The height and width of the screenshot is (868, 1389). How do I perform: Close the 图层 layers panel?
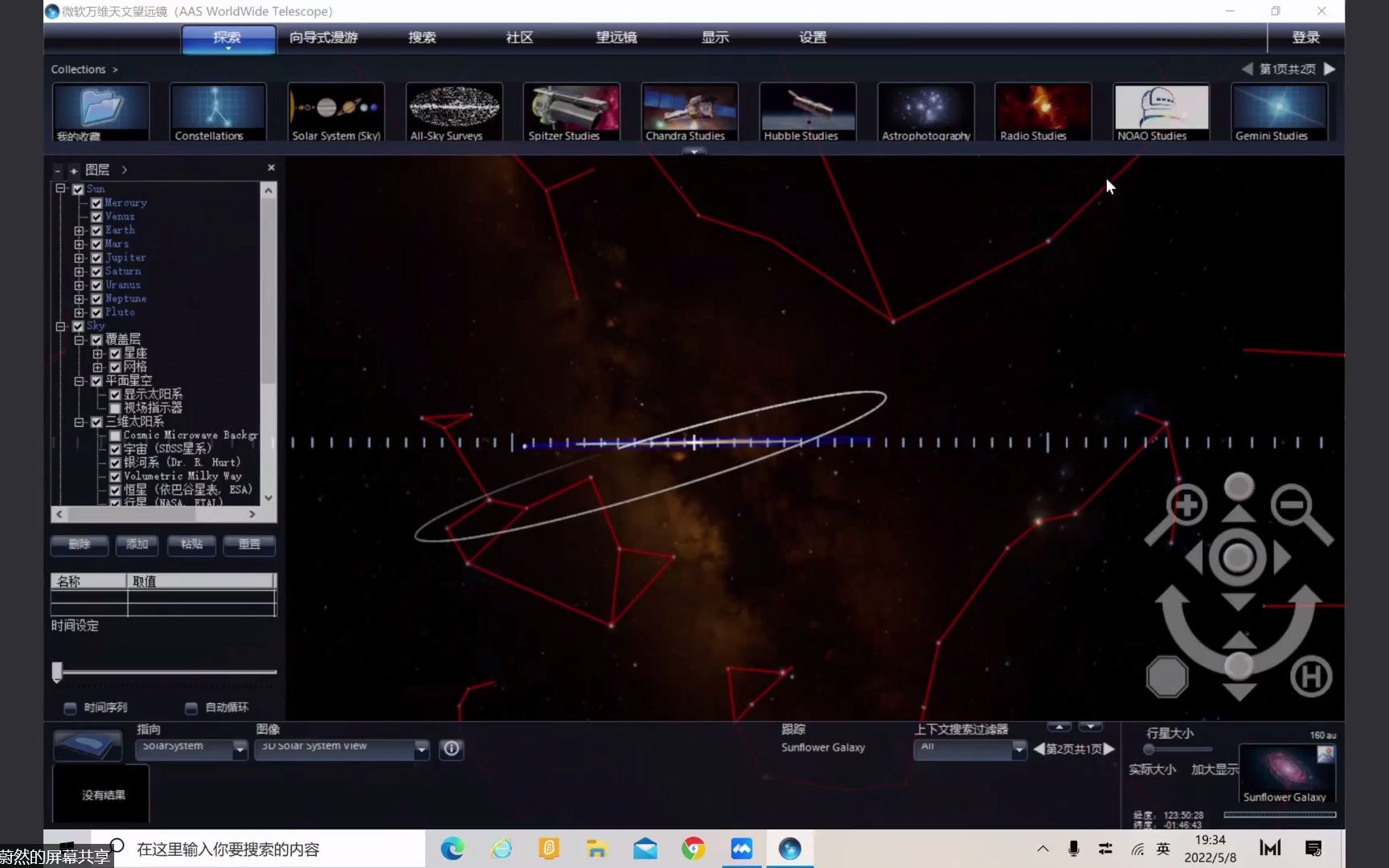pos(271,168)
